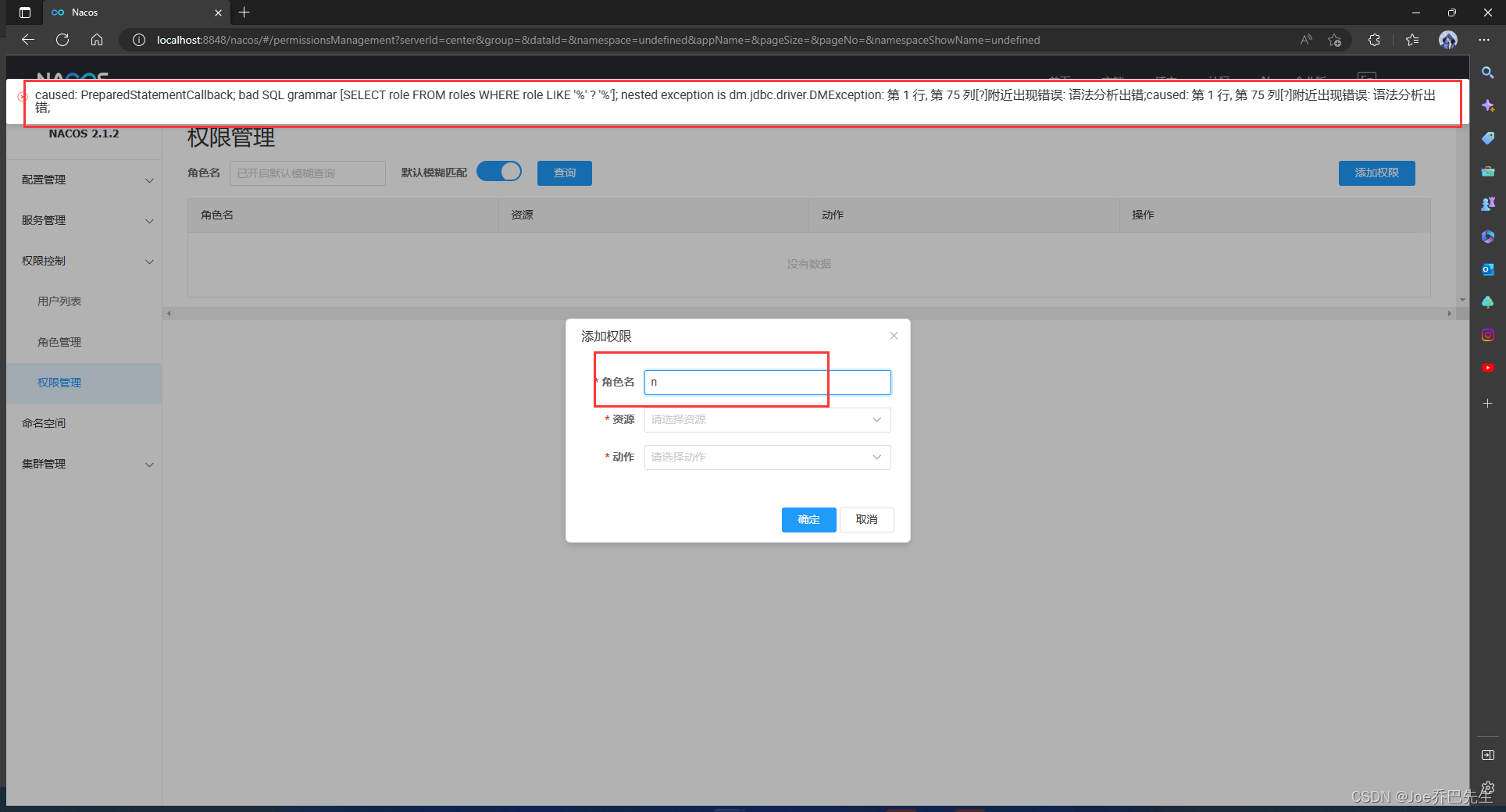1506x812 pixels.
Task: Open Microsoft 365 icon in sidebar
Action: (x=1488, y=237)
